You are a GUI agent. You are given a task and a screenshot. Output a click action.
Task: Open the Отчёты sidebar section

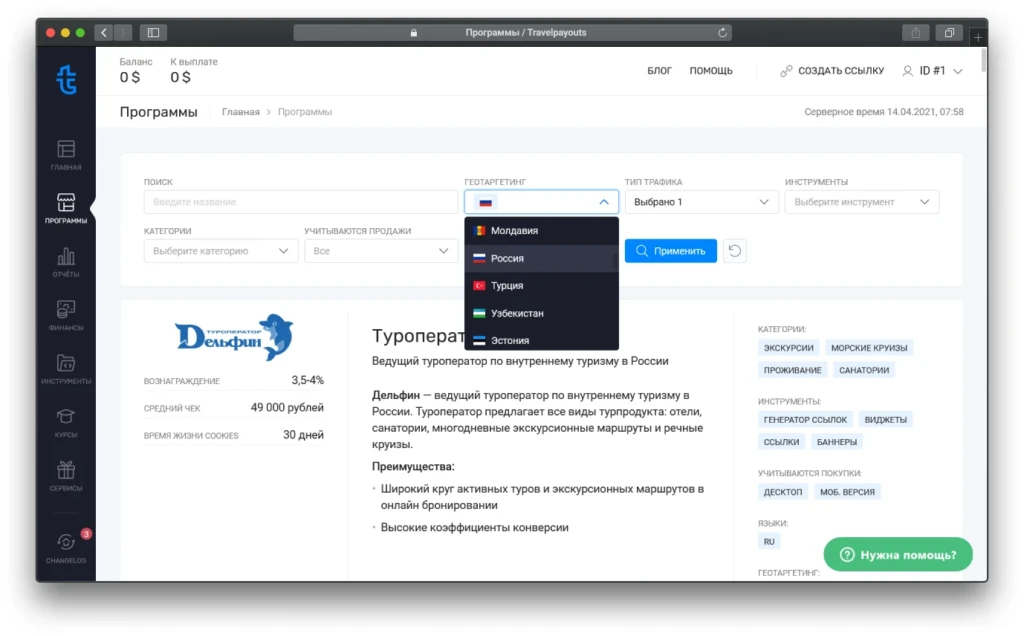(66, 262)
